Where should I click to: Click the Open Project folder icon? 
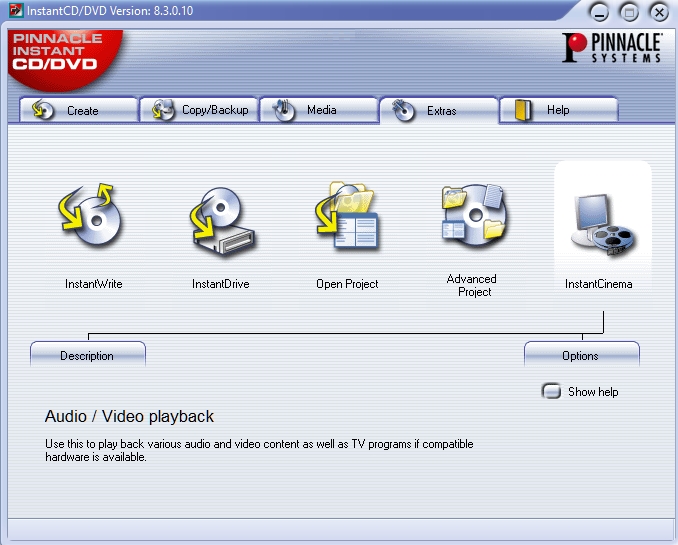point(347,216)
